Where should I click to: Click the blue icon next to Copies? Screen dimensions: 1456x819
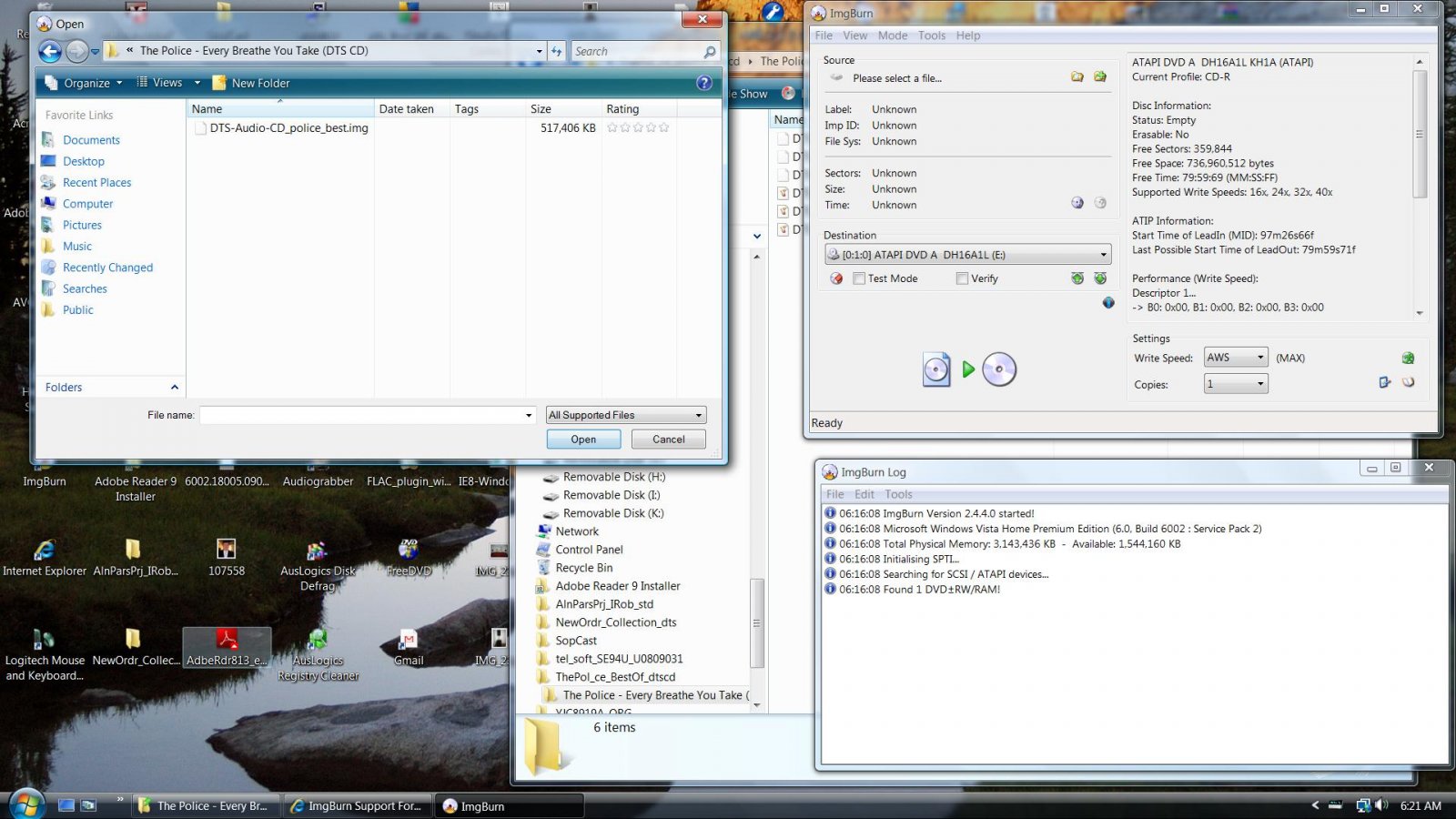point(1384,383)
